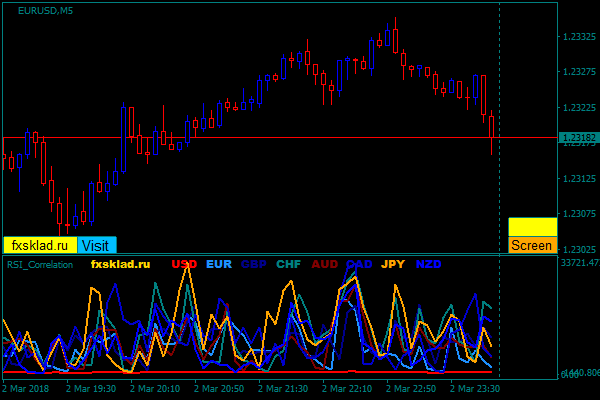Click the 1.23125 price axis label
This screenshot has width=600, height=400.
pyautogui.click(x=579, y=178)
